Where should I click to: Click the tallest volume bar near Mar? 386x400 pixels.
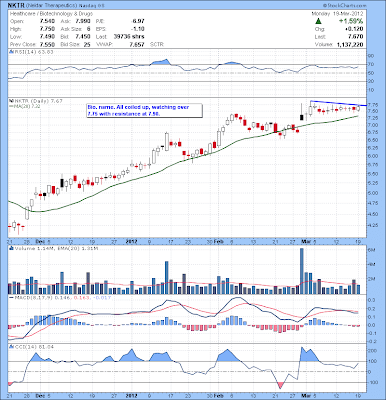click(302, 271)
